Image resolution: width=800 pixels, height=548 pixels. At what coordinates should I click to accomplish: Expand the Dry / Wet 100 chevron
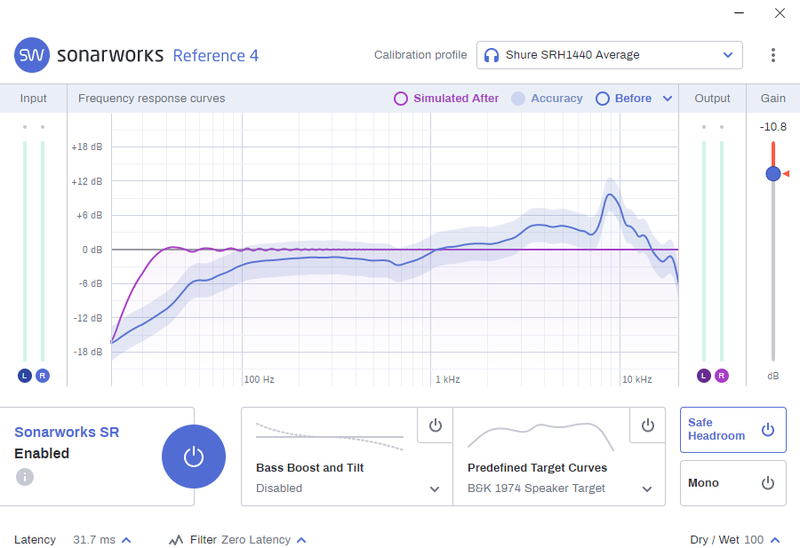[x=775, y=540]
